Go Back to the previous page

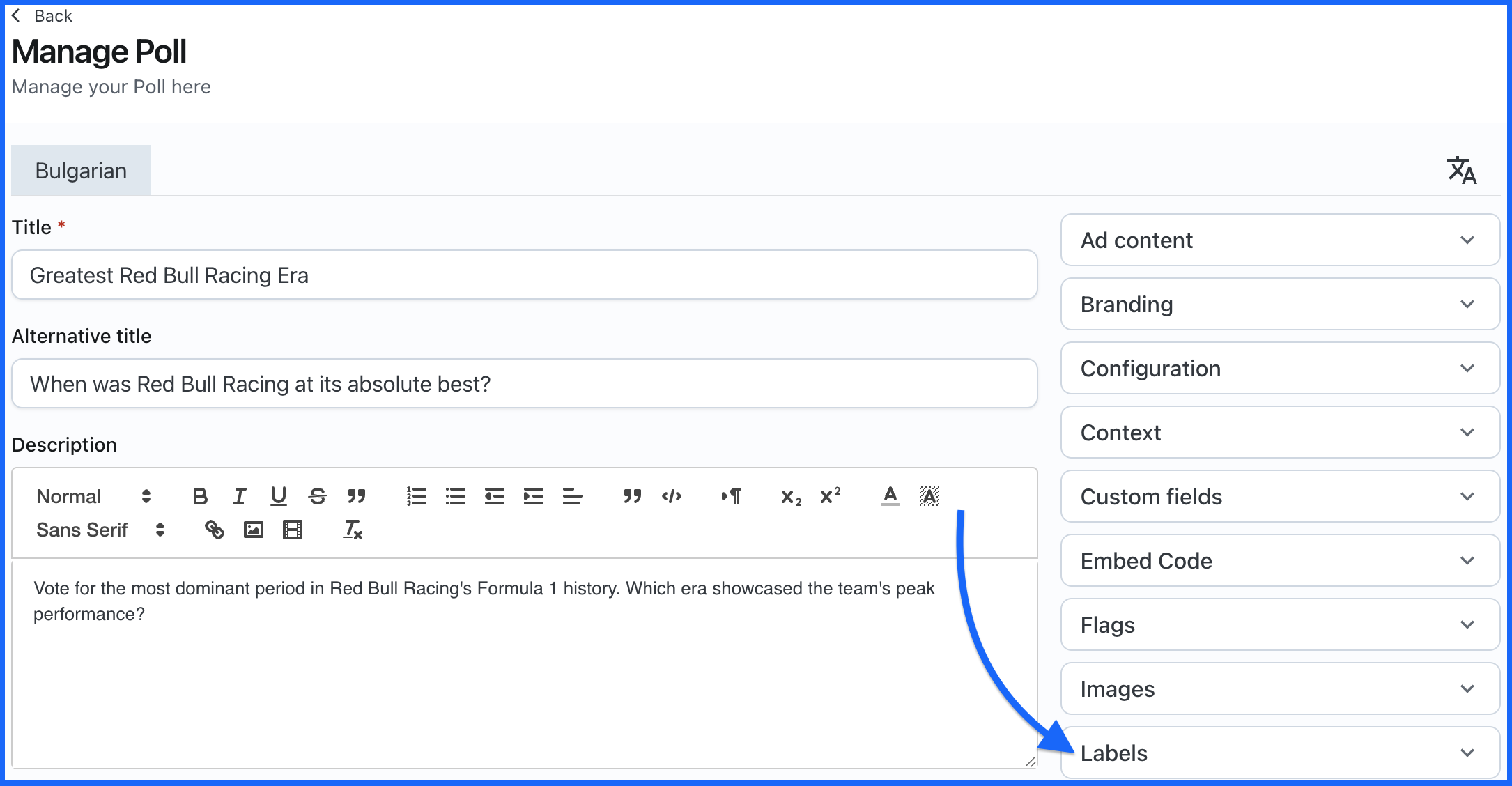[43, 15]
